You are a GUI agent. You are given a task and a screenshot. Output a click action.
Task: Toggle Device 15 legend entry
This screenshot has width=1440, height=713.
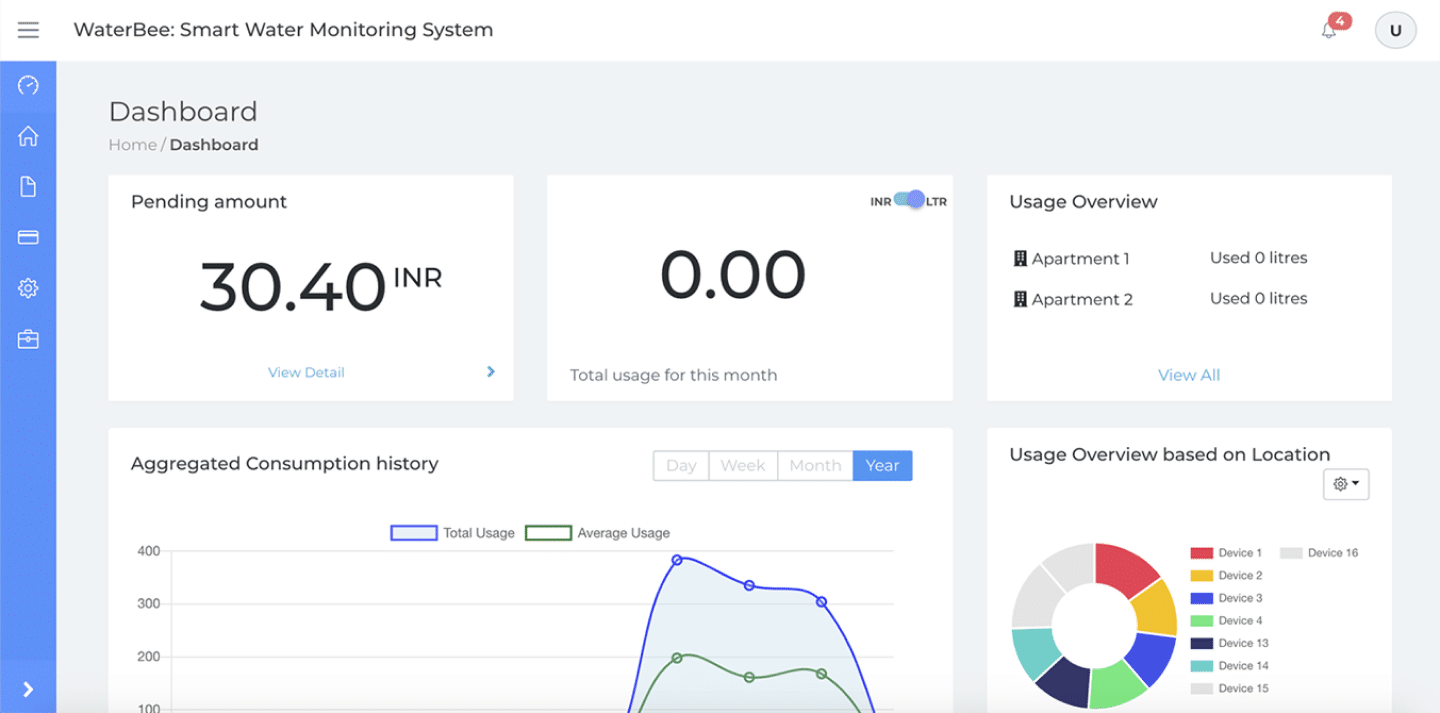point(1229,689)
